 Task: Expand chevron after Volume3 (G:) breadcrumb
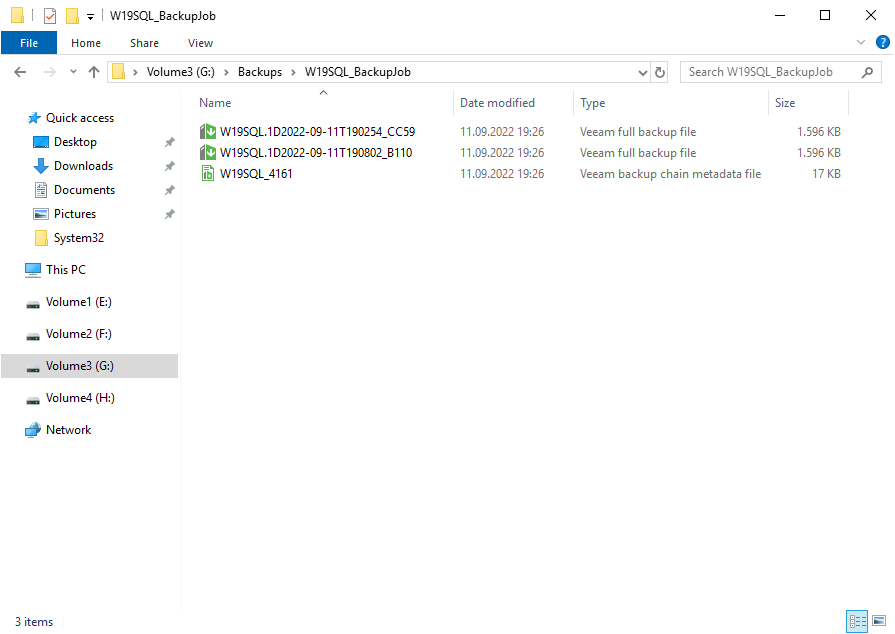coord(226,72)
